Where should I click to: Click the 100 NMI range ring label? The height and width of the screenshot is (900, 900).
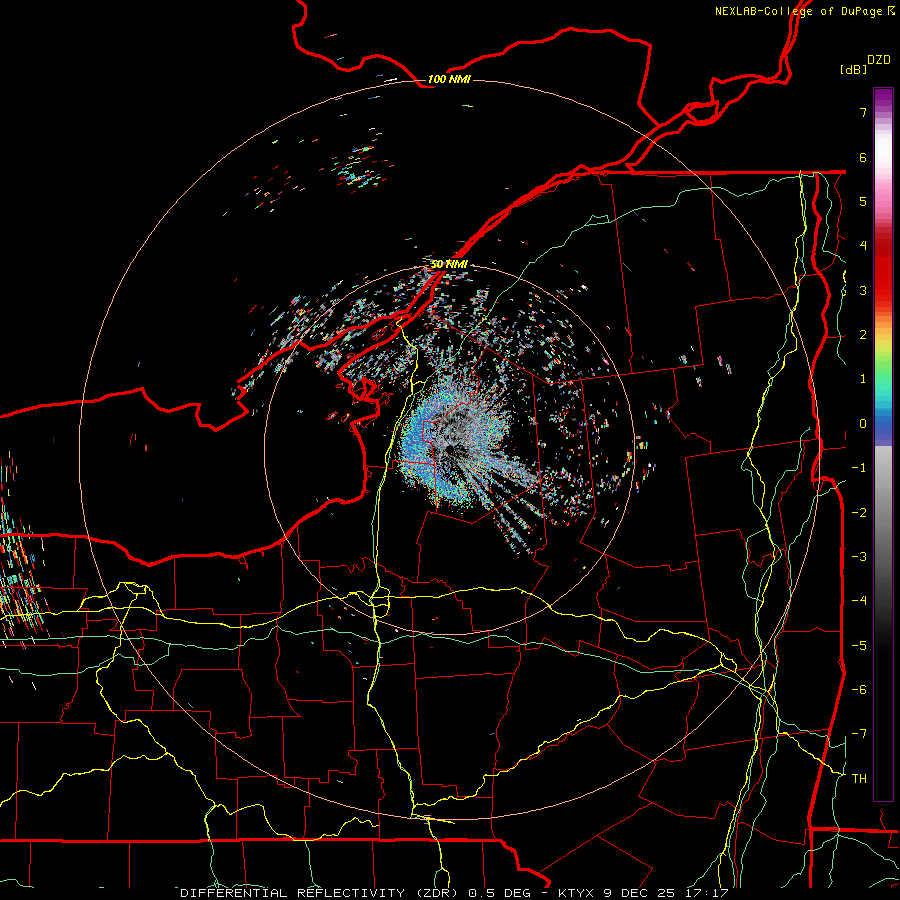[449, 79]
